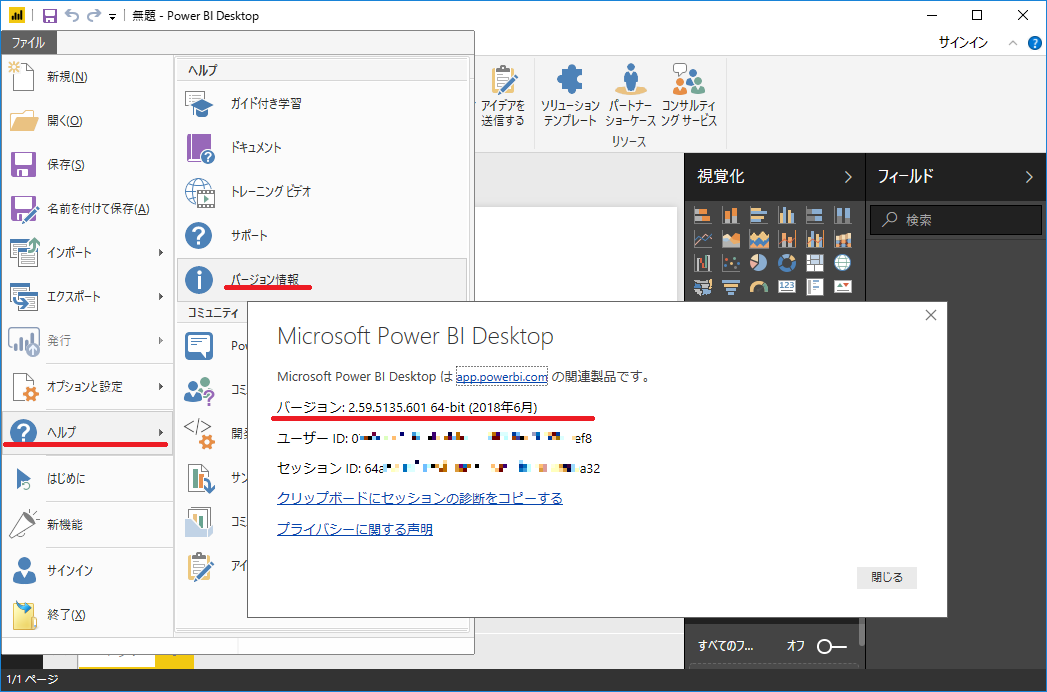Select the line chart visual
This screenshot has width=1047, height=692.
702,239
